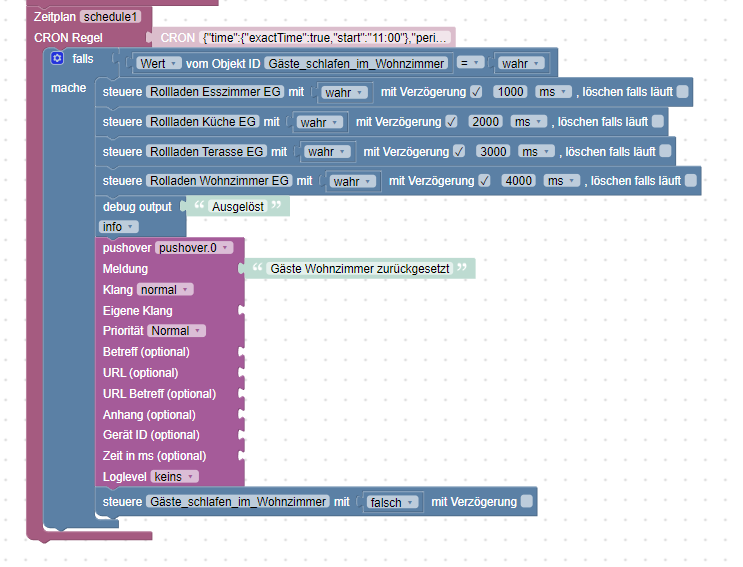This screenshot has height=567, width=743.
Task: Click the URL (optional) label
Action: click(x=141, y=373)
